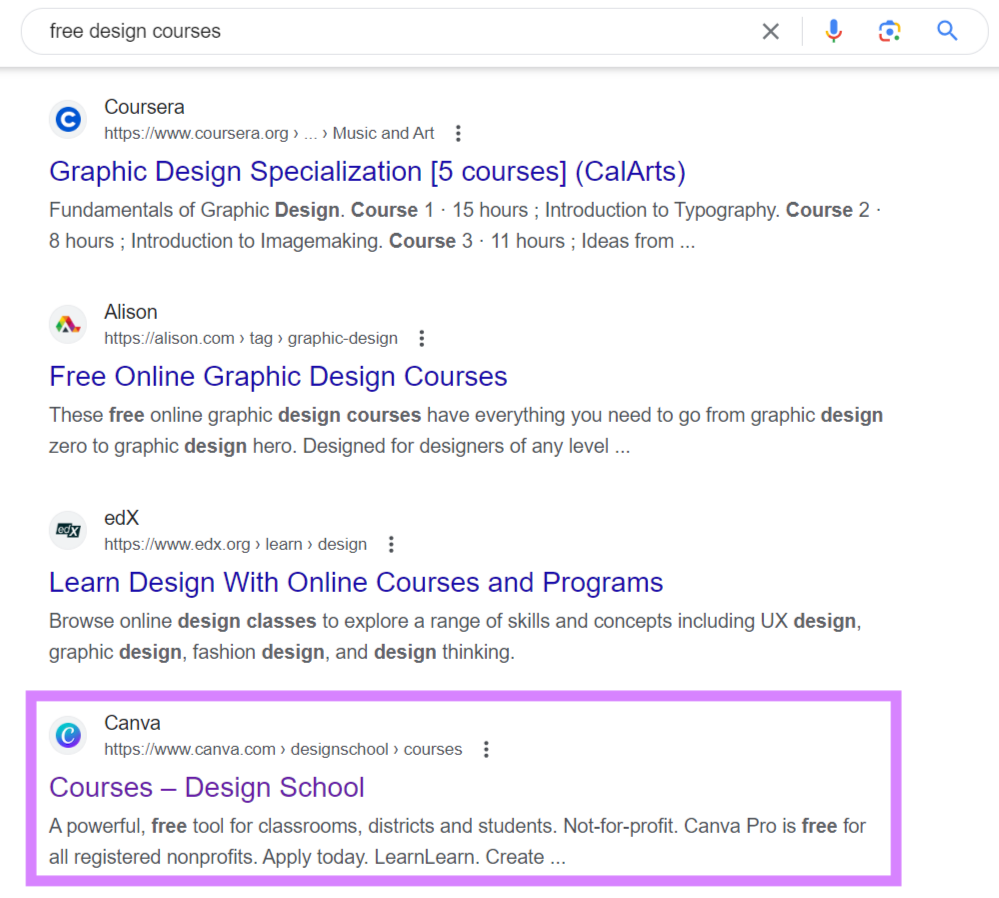Open Google Lens image search

tap(889, 31)
